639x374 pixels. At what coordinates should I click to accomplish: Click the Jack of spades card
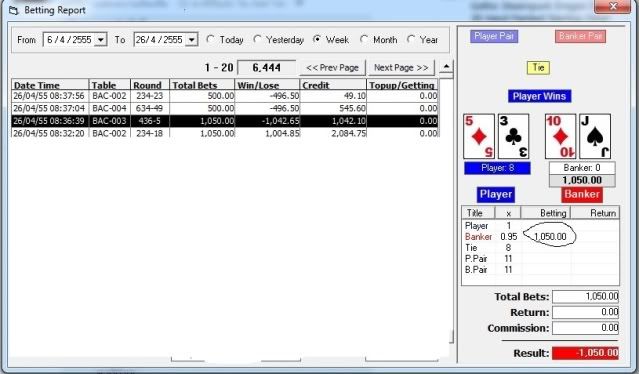(595, 136)
